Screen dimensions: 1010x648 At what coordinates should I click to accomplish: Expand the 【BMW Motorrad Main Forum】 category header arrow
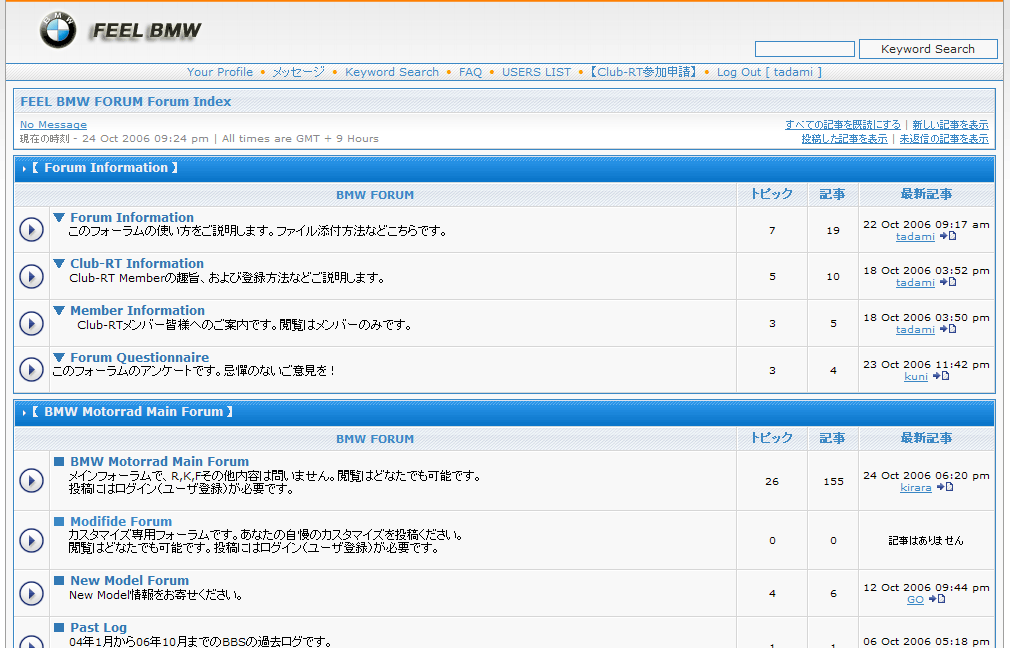24,412
